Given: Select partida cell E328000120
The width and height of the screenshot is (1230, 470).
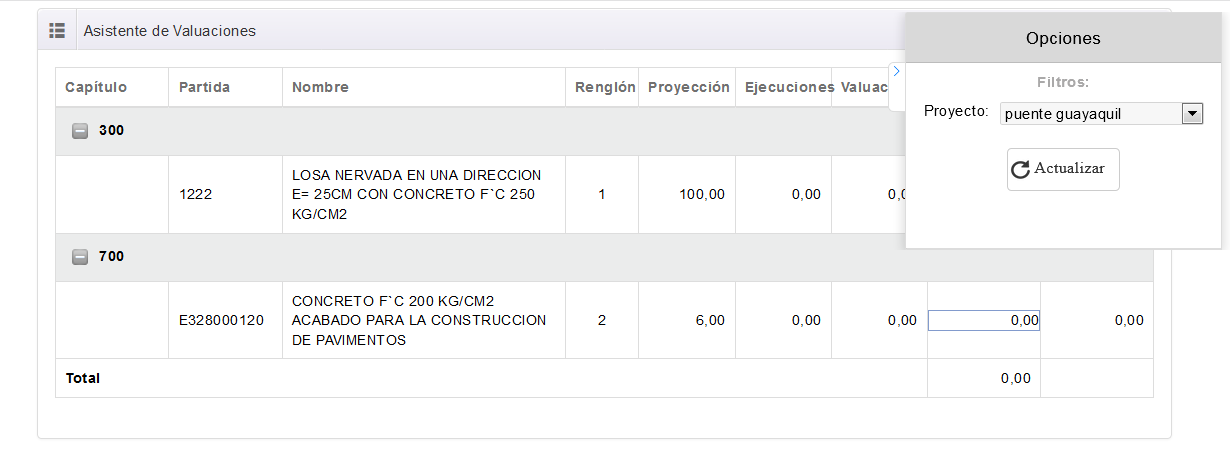Looking at the screenshot, I should tap(221, 321).
